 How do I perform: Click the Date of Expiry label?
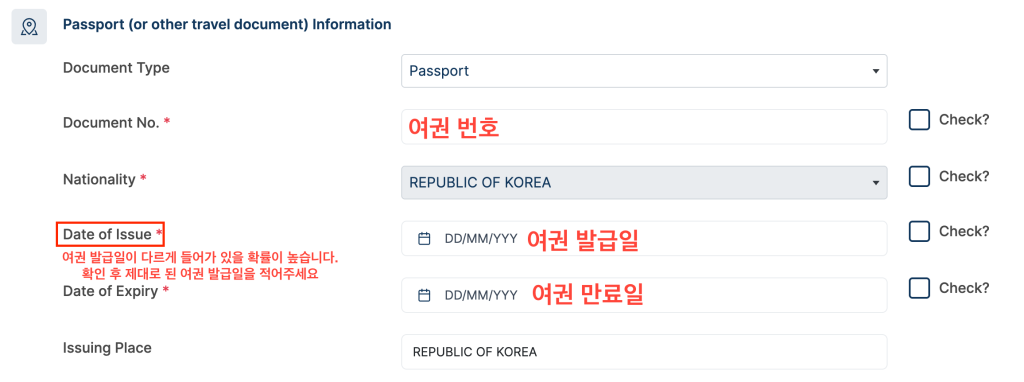[x=110, y=291]
